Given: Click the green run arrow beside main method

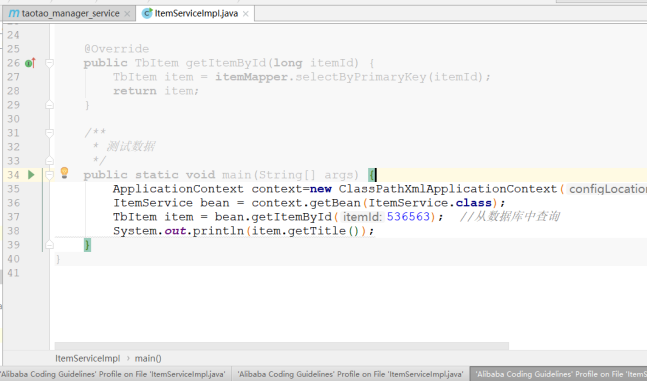Looking at the screenshot, I should click(x=31, y=175).
